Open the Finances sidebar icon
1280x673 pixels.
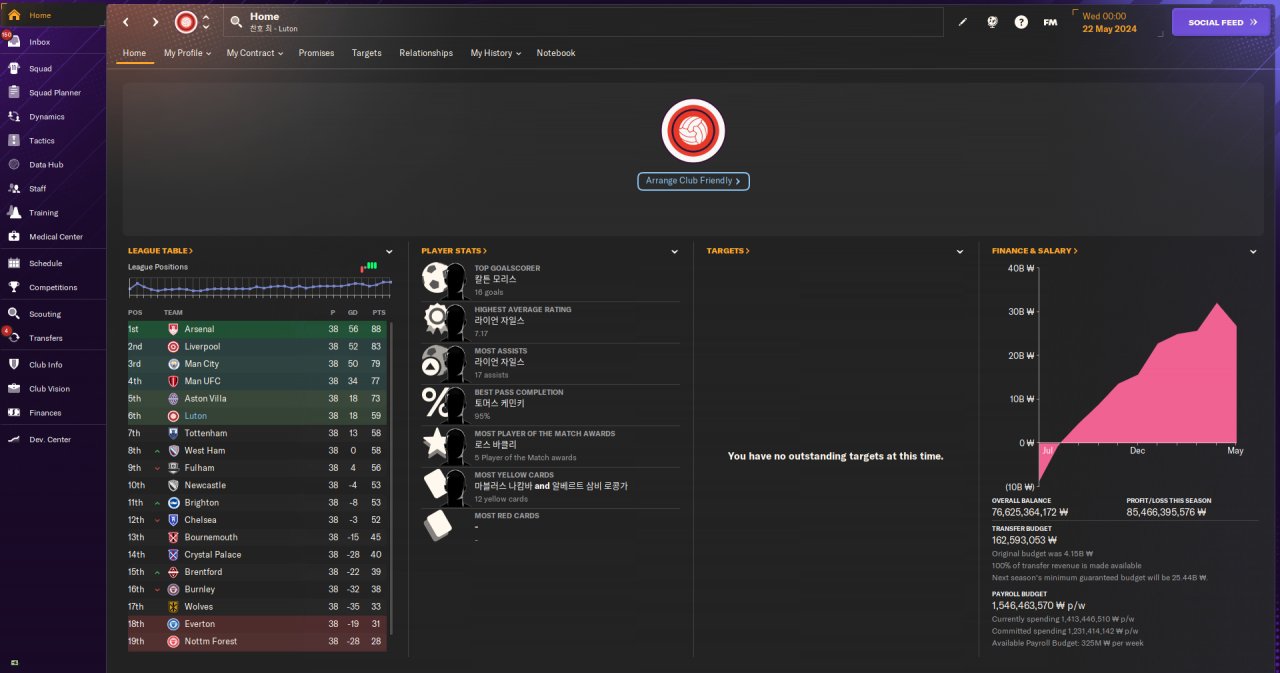14,413
